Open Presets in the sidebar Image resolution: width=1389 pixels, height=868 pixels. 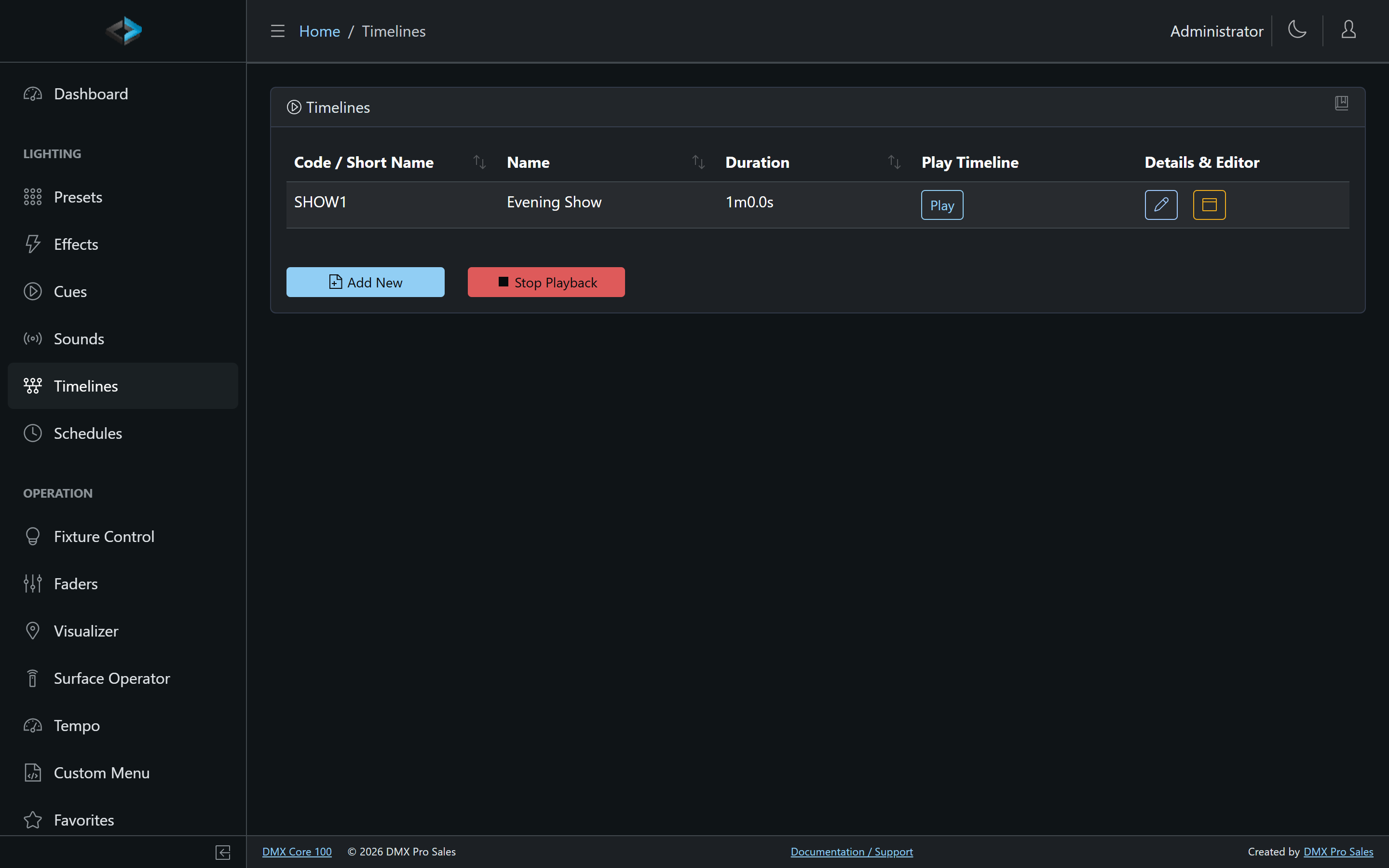tap(123, 197)
